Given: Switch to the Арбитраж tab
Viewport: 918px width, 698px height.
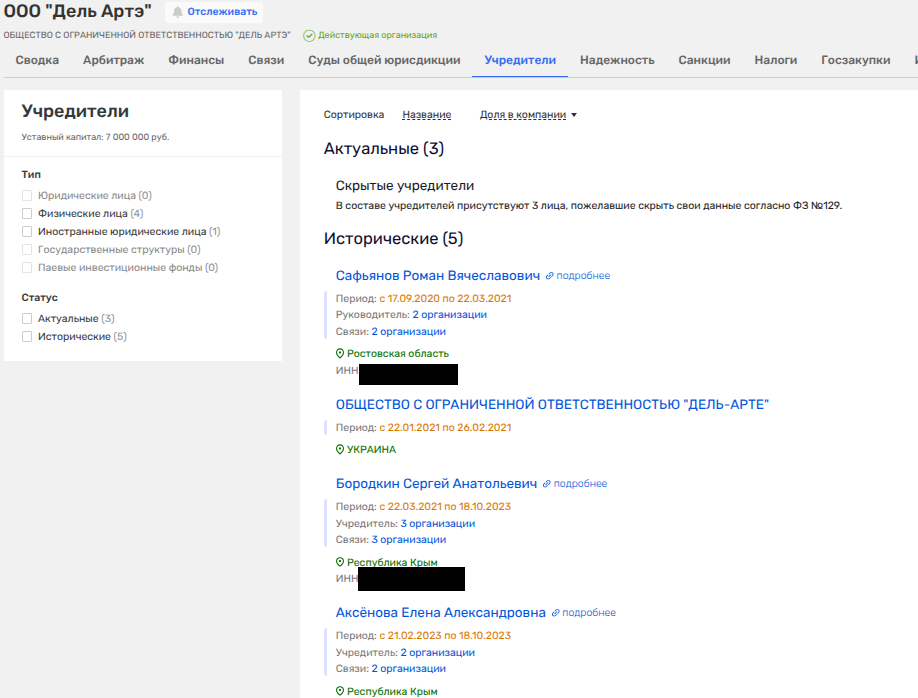Looking at the screenshot, I should (113, 60).
